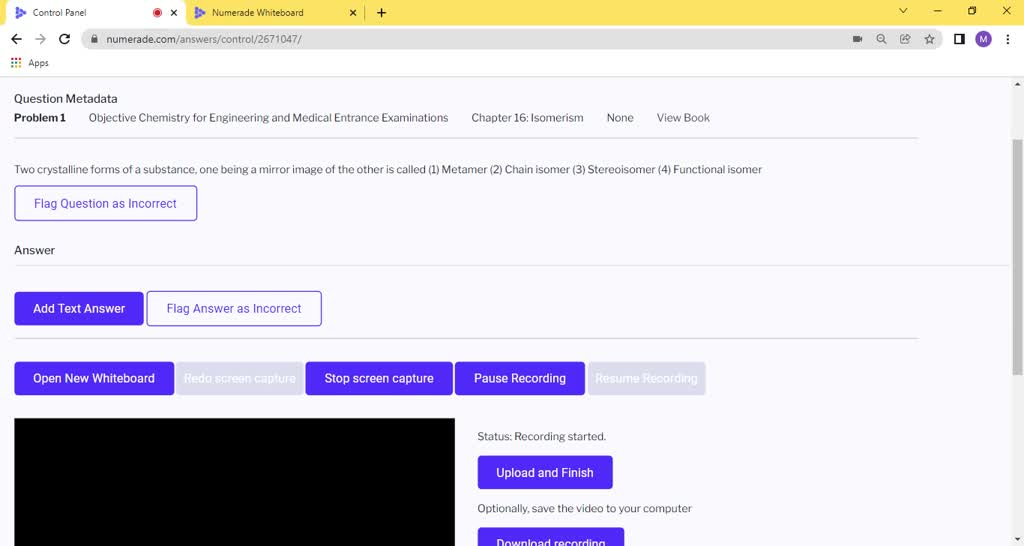Click Flag Question as Incorrect
This screenshot has height=546, width=1024.
click(105, 203)
